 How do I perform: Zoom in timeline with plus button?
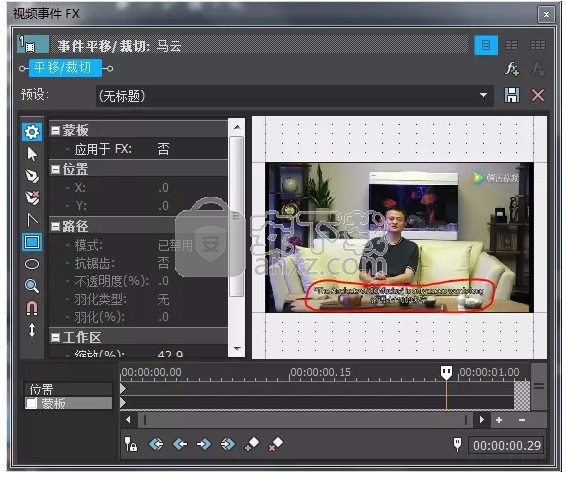499,420
